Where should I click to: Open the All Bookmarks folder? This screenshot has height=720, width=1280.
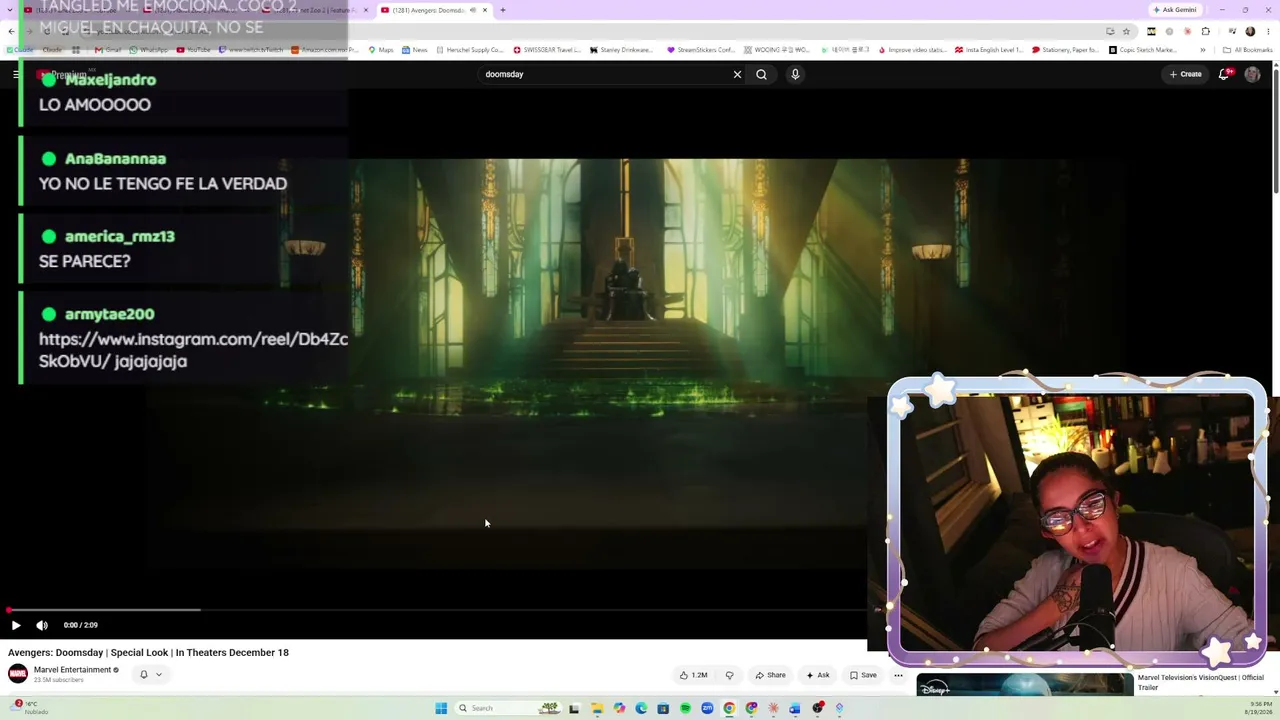tap(1247, 50)
